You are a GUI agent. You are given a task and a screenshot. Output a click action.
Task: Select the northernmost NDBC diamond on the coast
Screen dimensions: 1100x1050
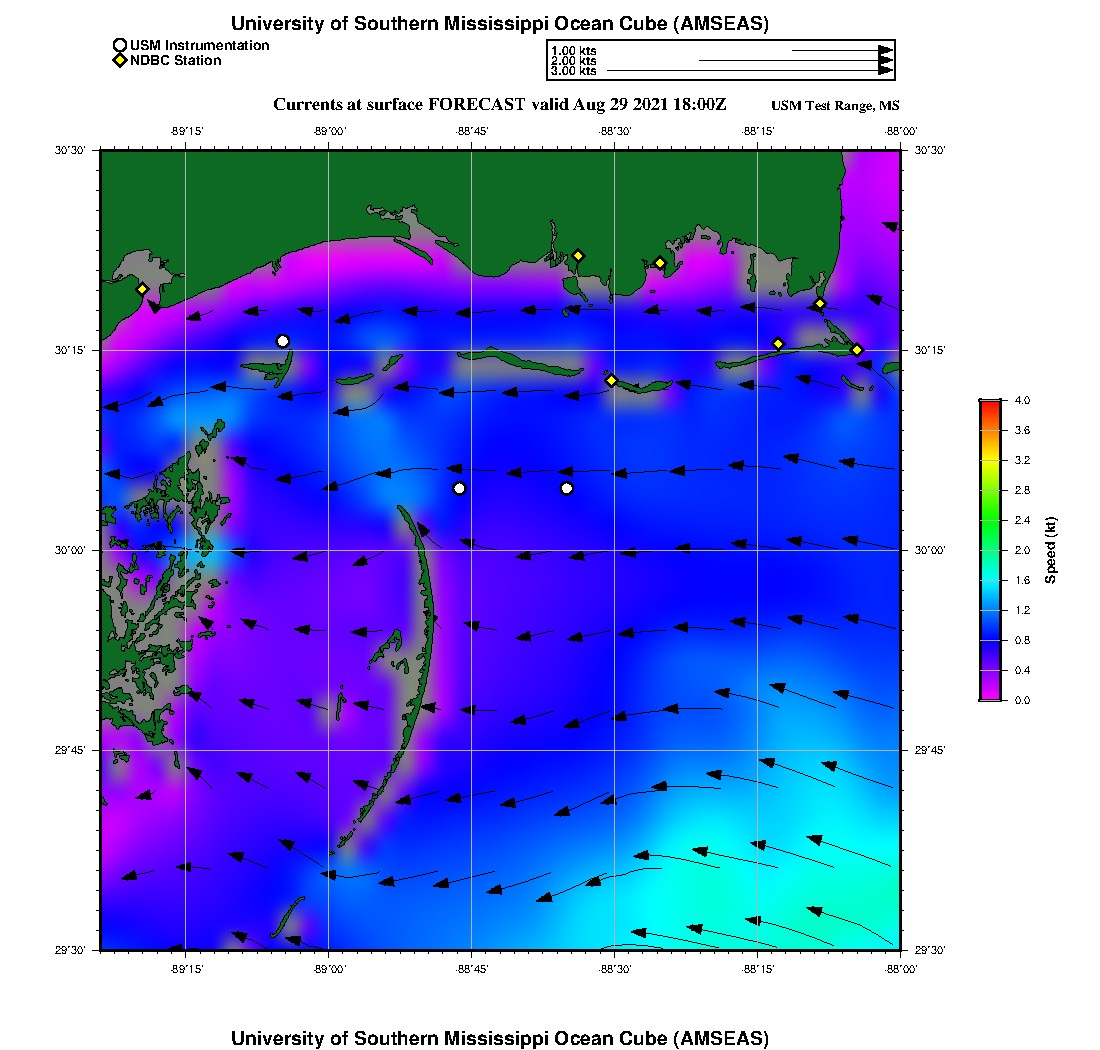[578, 255]
